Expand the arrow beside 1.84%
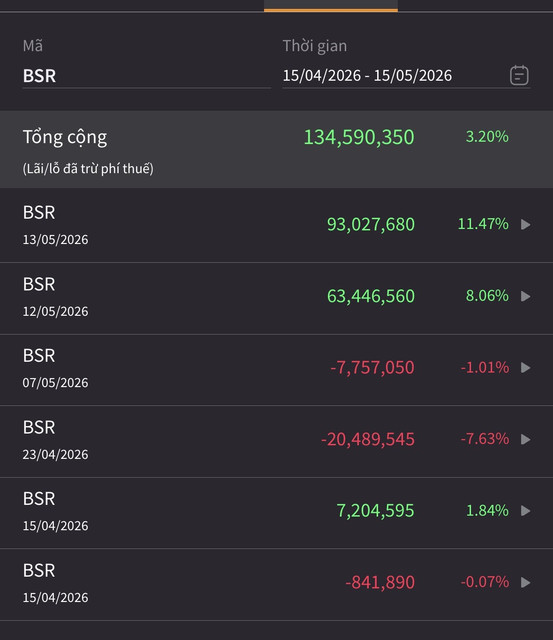 point(526,511)
